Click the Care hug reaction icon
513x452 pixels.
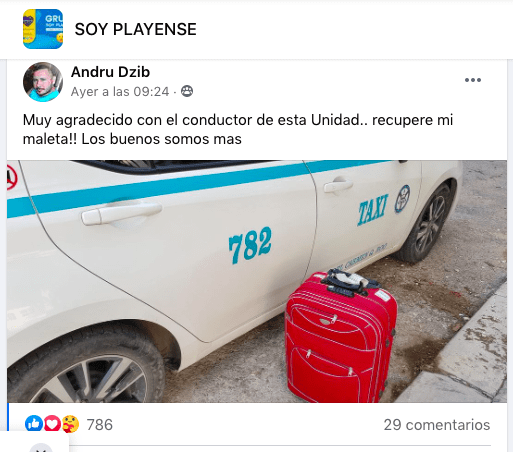point(70,424)
